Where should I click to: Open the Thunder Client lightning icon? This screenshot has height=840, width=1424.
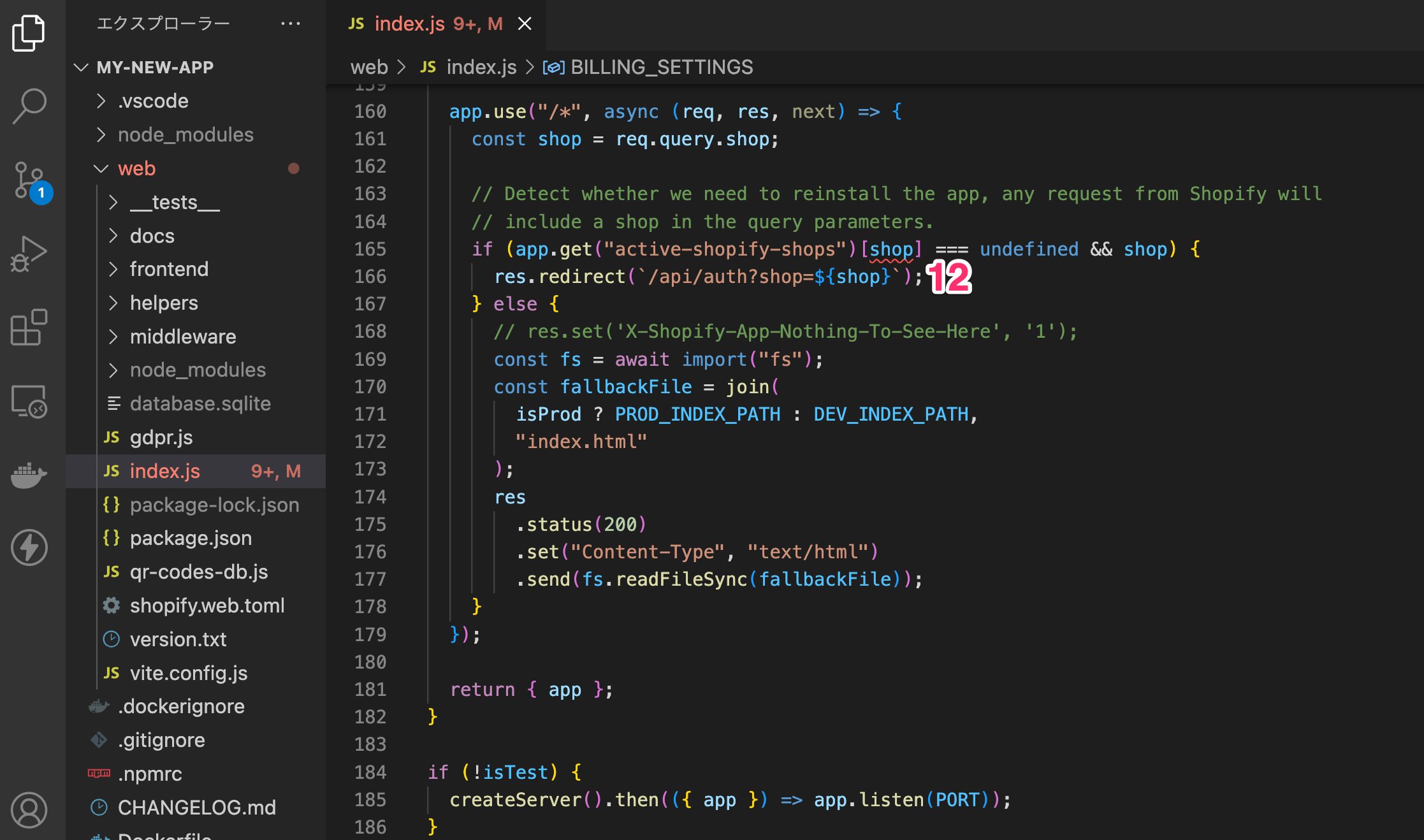tap(29, 547)
